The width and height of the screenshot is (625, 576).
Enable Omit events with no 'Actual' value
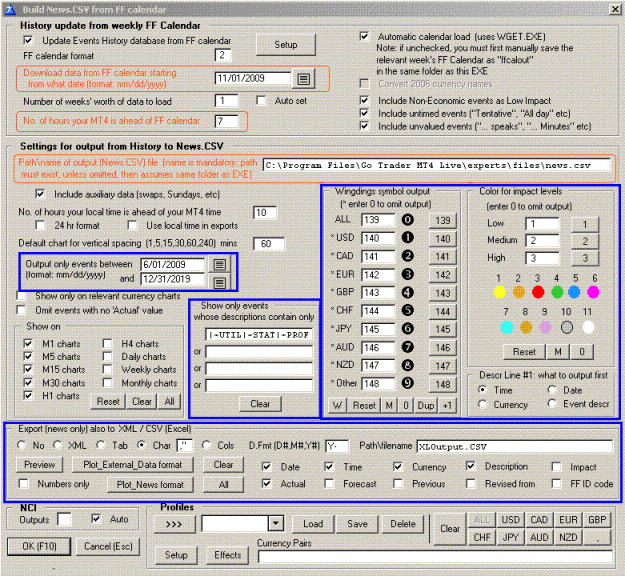click(x=21, y=310)
